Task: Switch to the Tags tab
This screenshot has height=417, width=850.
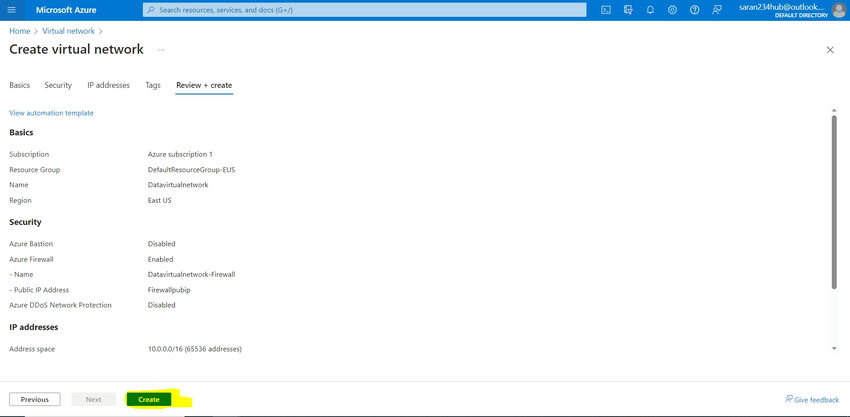Action: click(153, 85)
